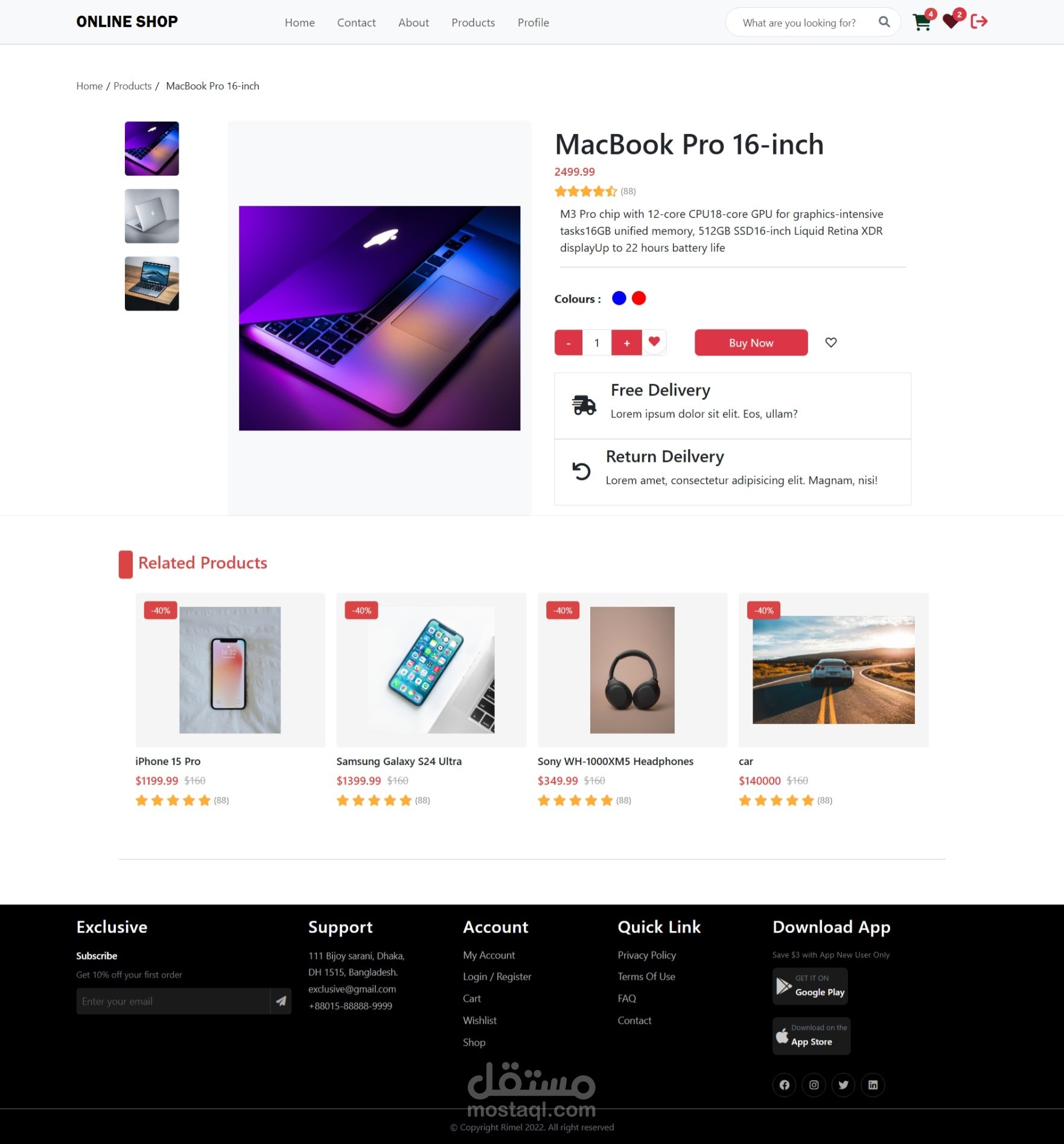Click the search magnifier icon
The image size is (1064, 1144).
tap(884, 22)
